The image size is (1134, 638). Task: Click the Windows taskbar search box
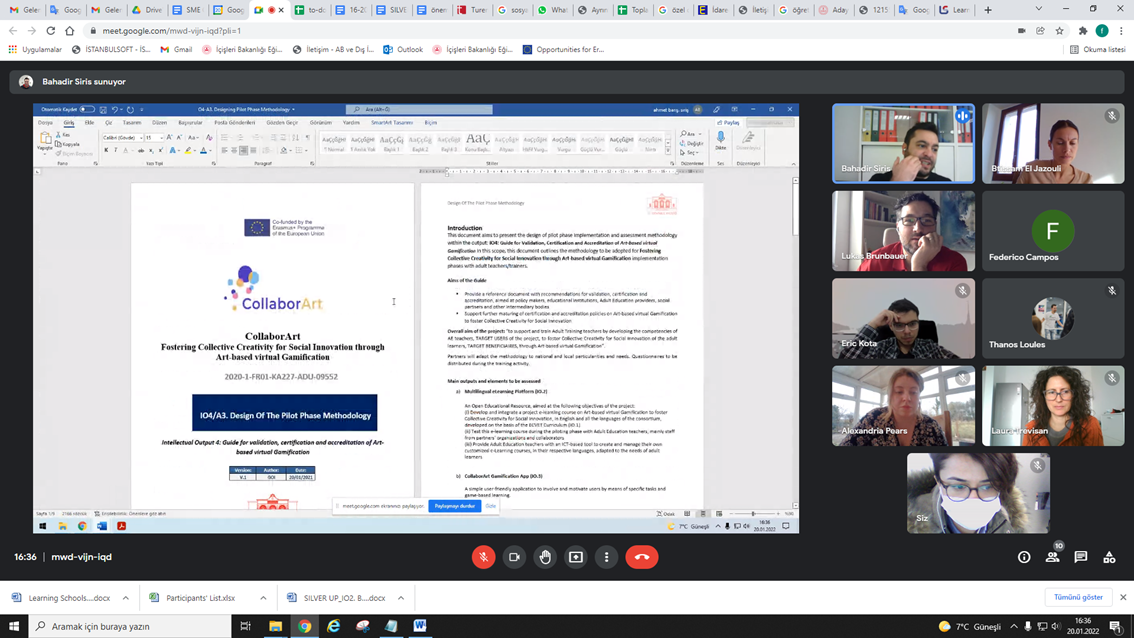tap(130, 626)
